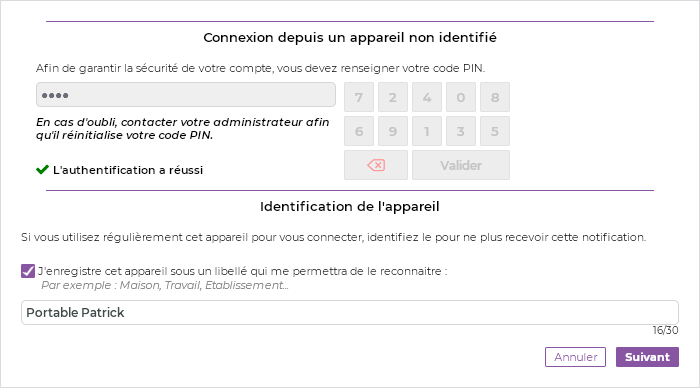The height and width of the screenshot is (388, 700).
Task: Click the PIN code password field
Action: coord(186,95)
